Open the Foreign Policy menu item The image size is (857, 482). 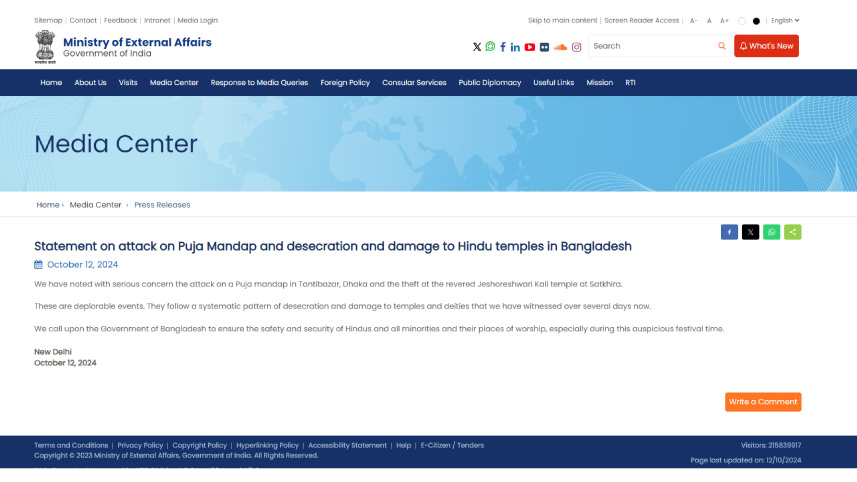[x=345, y=83]
